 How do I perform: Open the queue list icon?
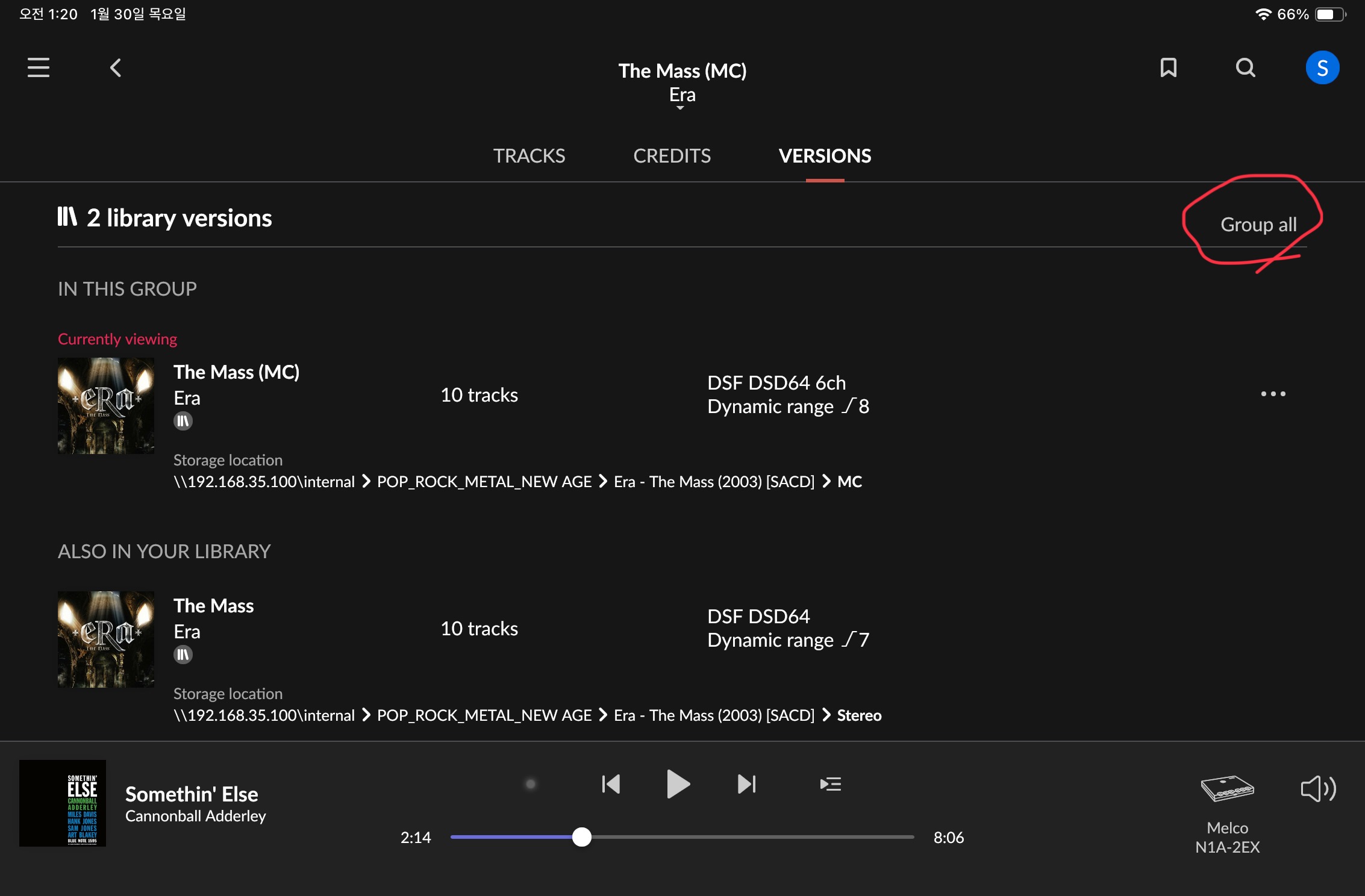tap(830, 784)
